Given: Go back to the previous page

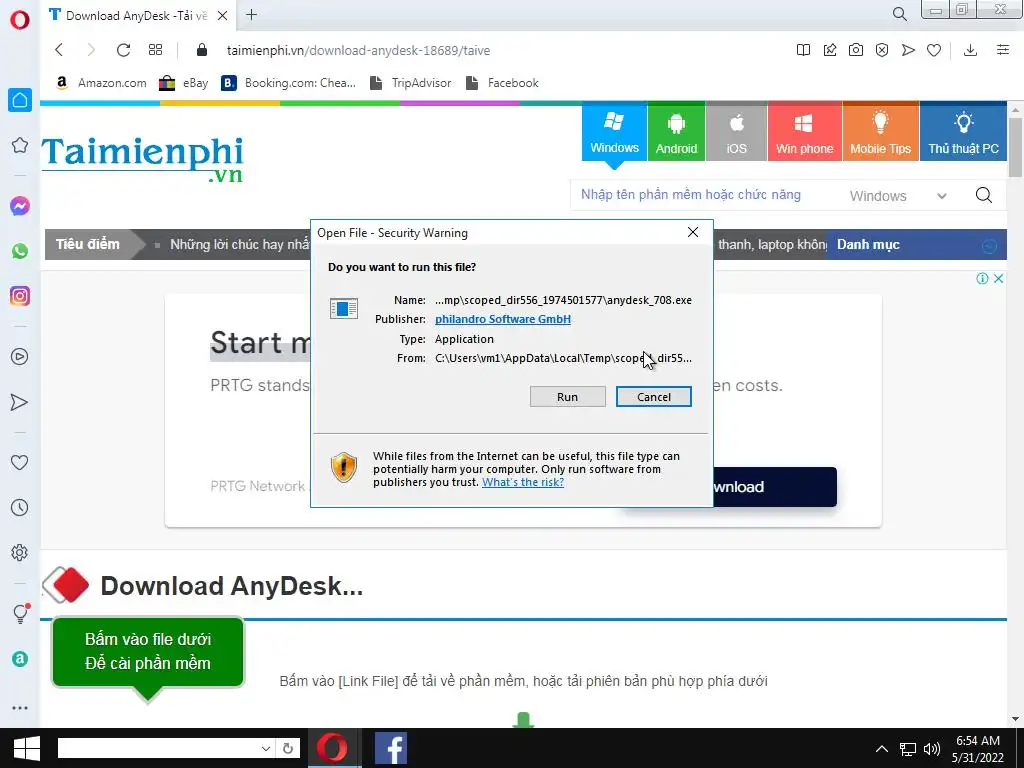Looking at the screenshot, I should [59, 50].
